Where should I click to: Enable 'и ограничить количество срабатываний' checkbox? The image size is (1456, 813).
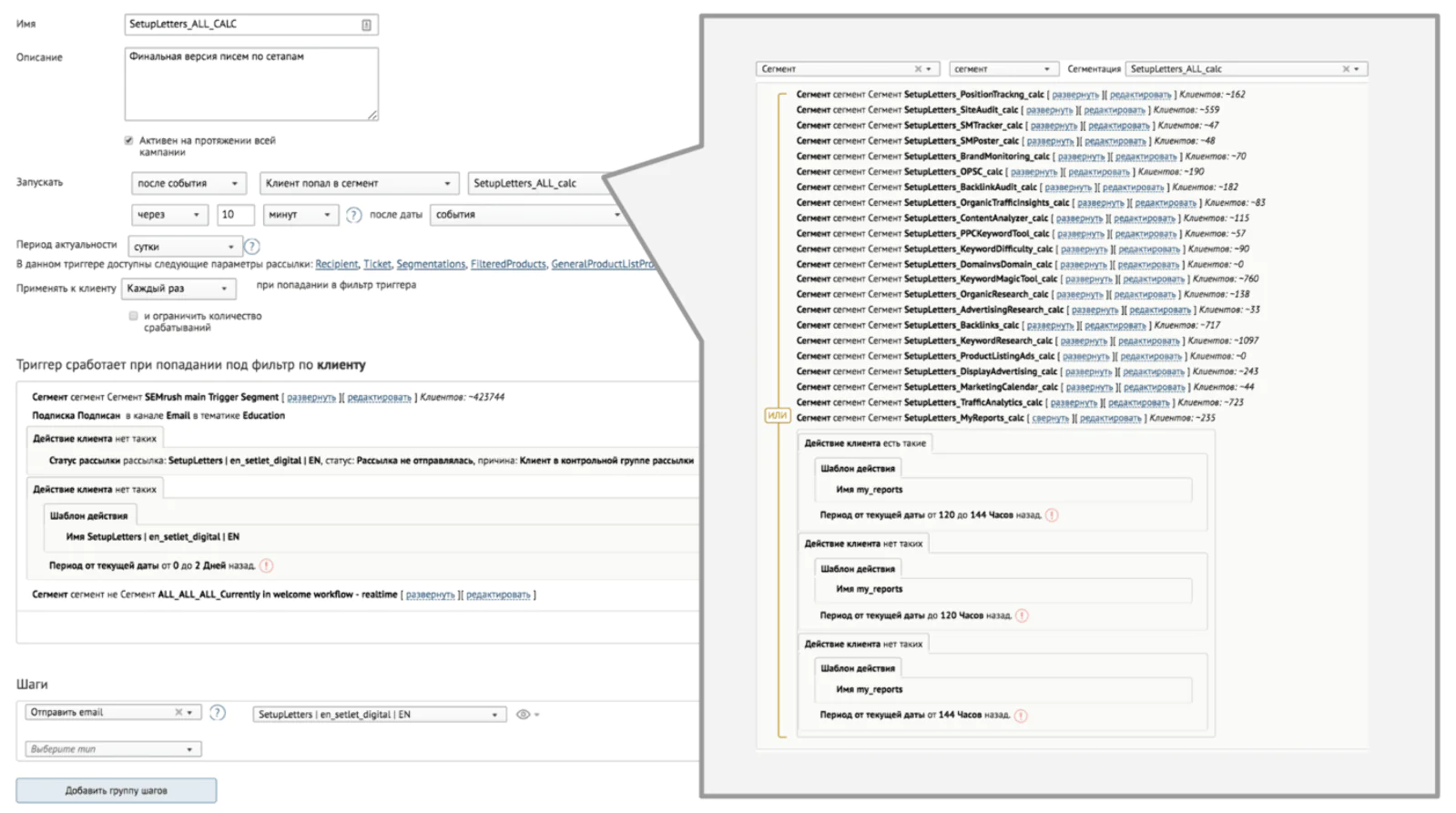pyautogui.click(x=133, y=316)
